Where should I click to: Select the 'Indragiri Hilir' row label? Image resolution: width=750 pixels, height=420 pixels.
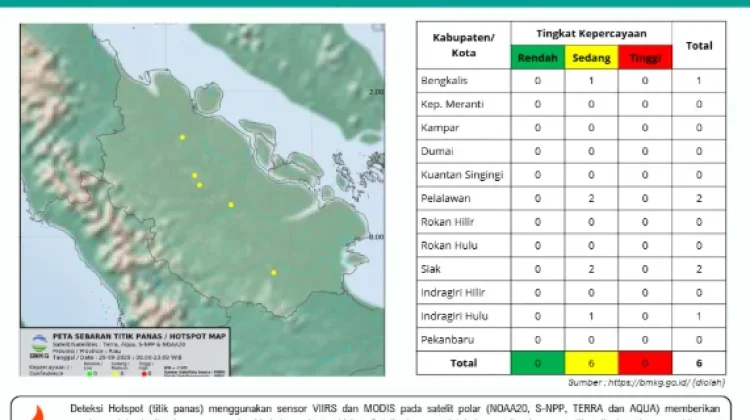click(x=452, y=292)
